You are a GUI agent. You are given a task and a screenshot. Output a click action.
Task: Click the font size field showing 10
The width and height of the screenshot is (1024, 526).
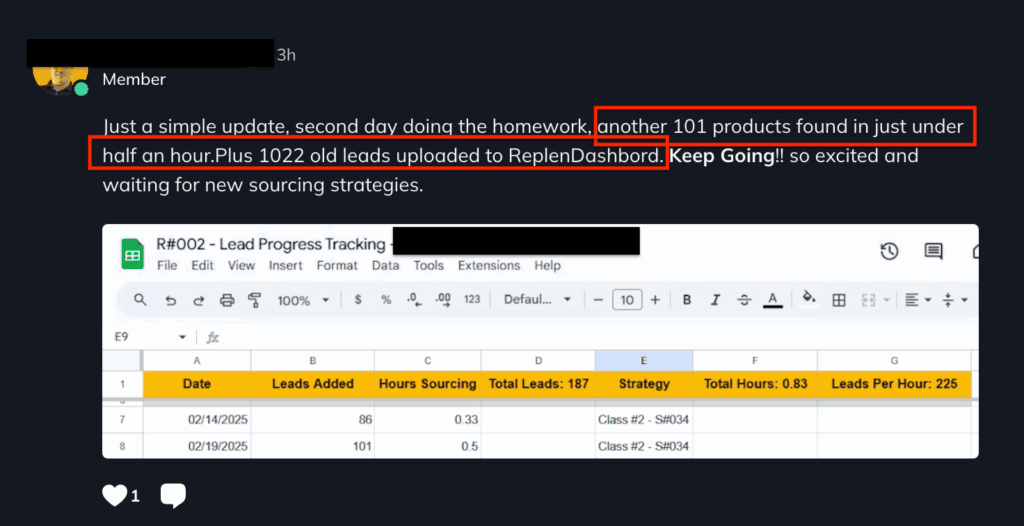[626, 300]
